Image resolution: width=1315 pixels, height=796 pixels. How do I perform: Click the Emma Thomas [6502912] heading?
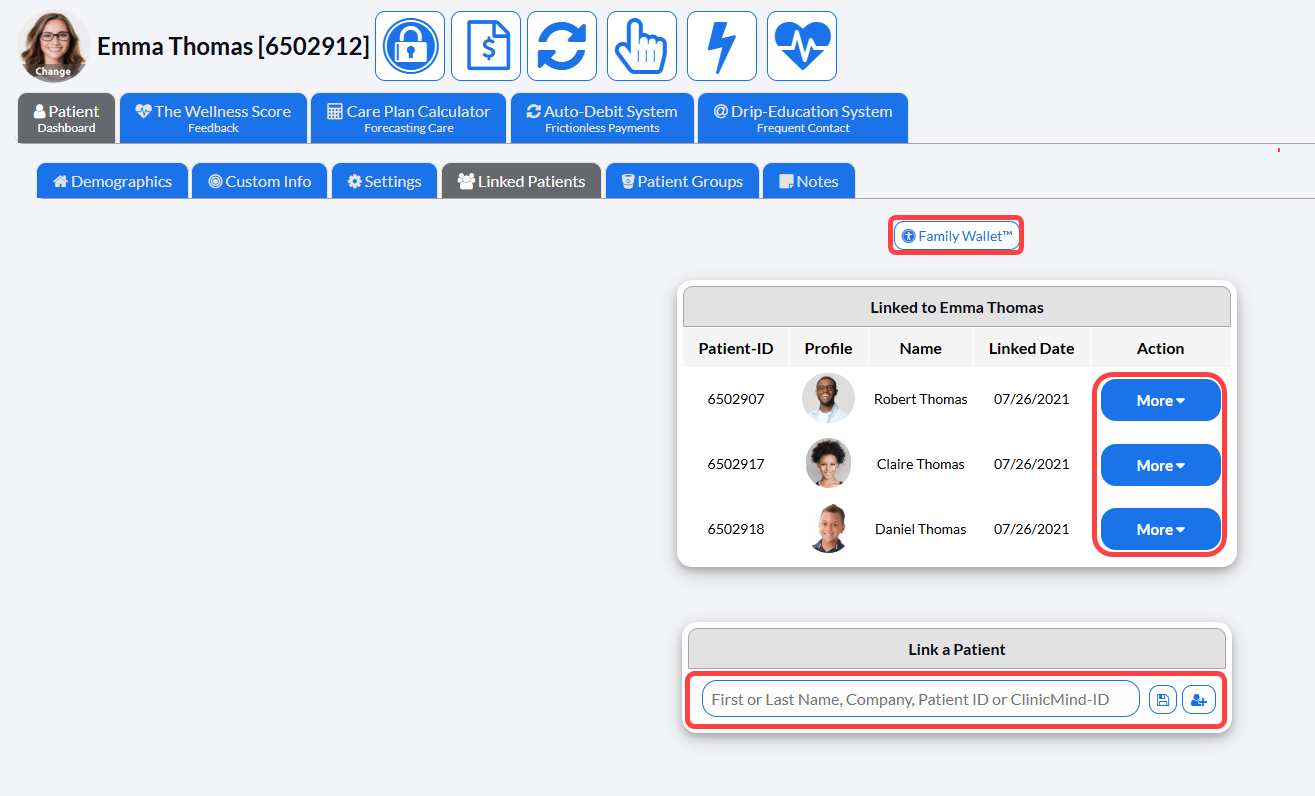pos(233,46)
